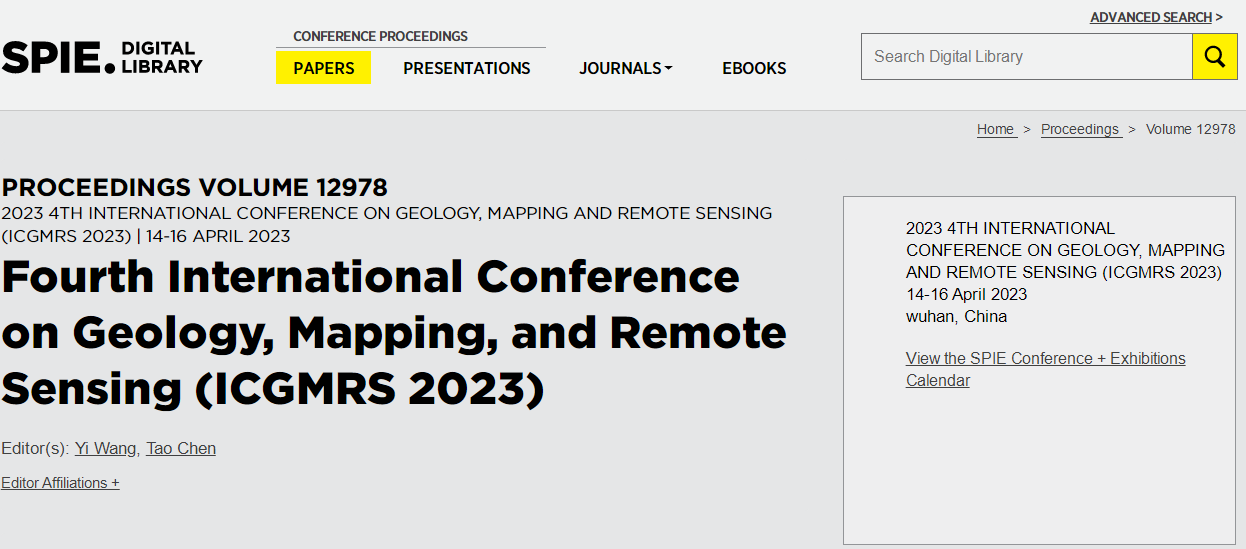Open editor Tao Chen's profile

coord(181,448)
